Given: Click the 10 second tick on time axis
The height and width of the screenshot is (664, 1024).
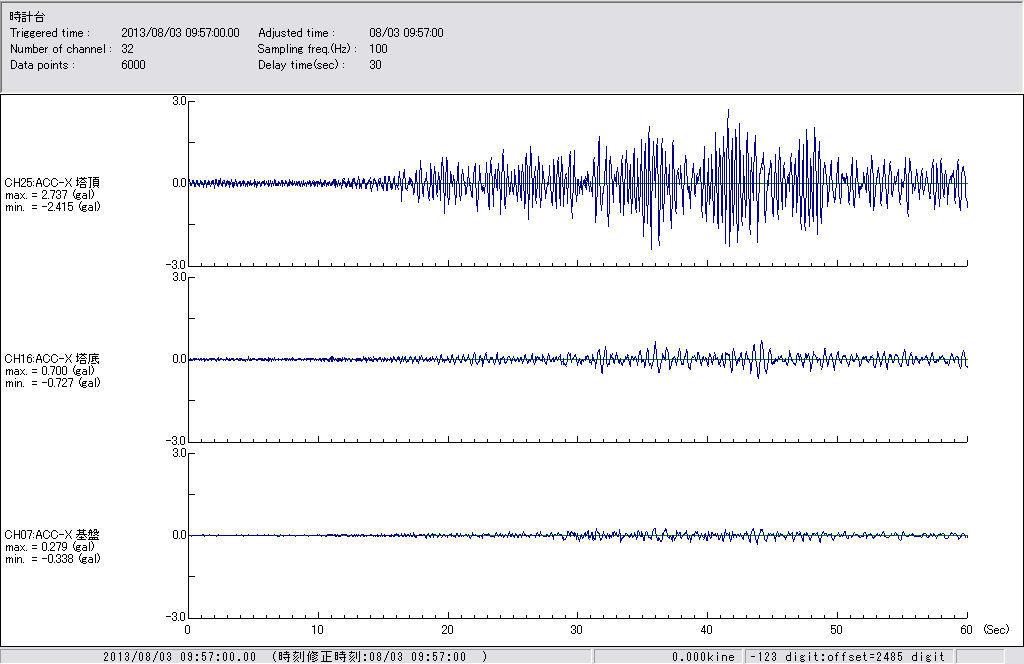Looking at the screenshot, I should pos(318,630).
